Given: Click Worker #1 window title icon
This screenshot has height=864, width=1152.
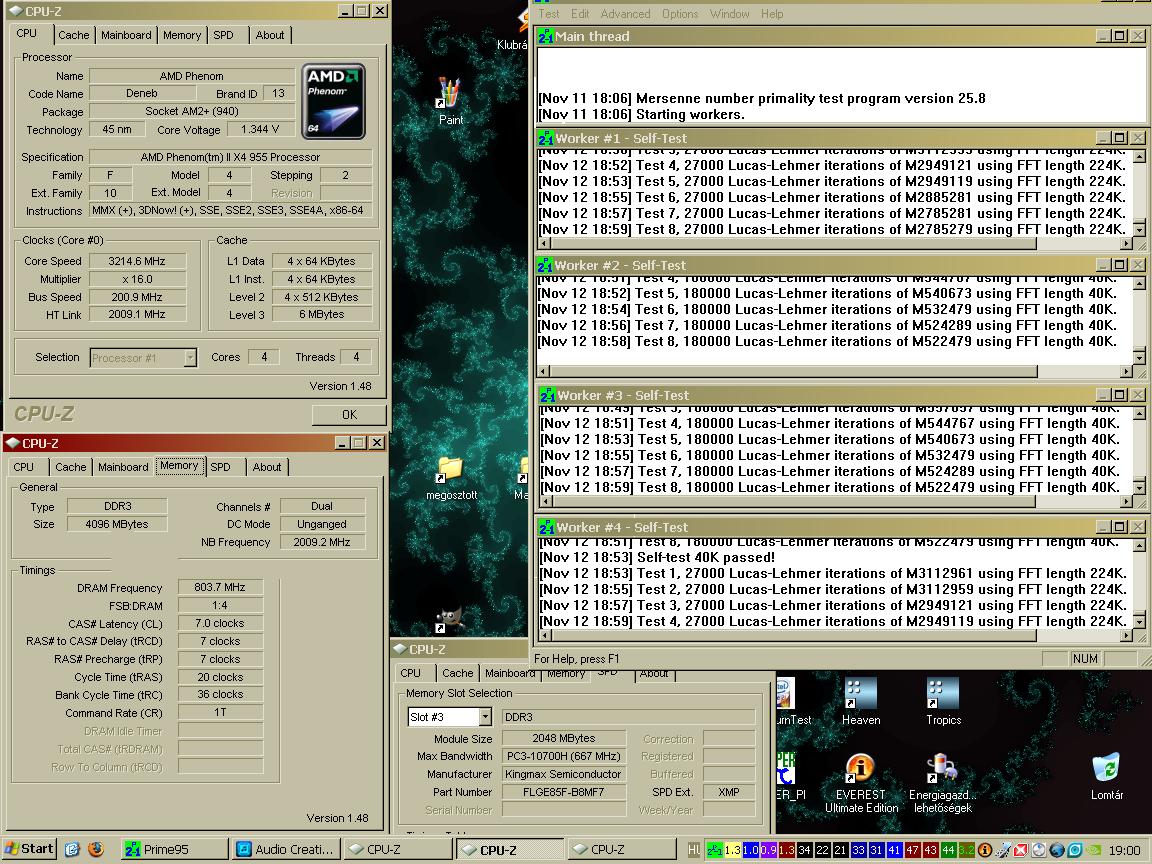Looking at the screenshot, I should (x=546, y=138).
